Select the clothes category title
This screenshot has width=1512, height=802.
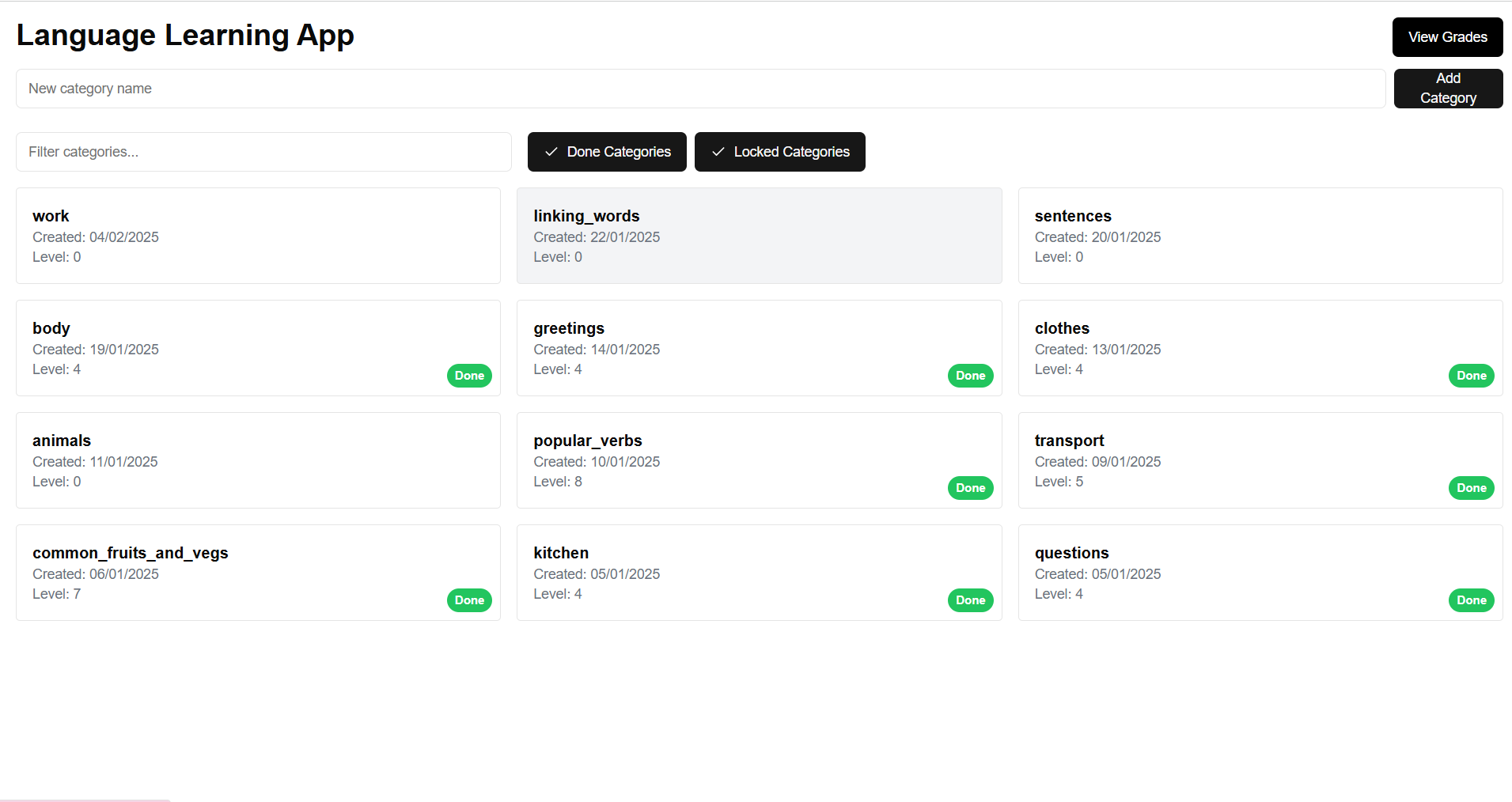click(1062, 328)
